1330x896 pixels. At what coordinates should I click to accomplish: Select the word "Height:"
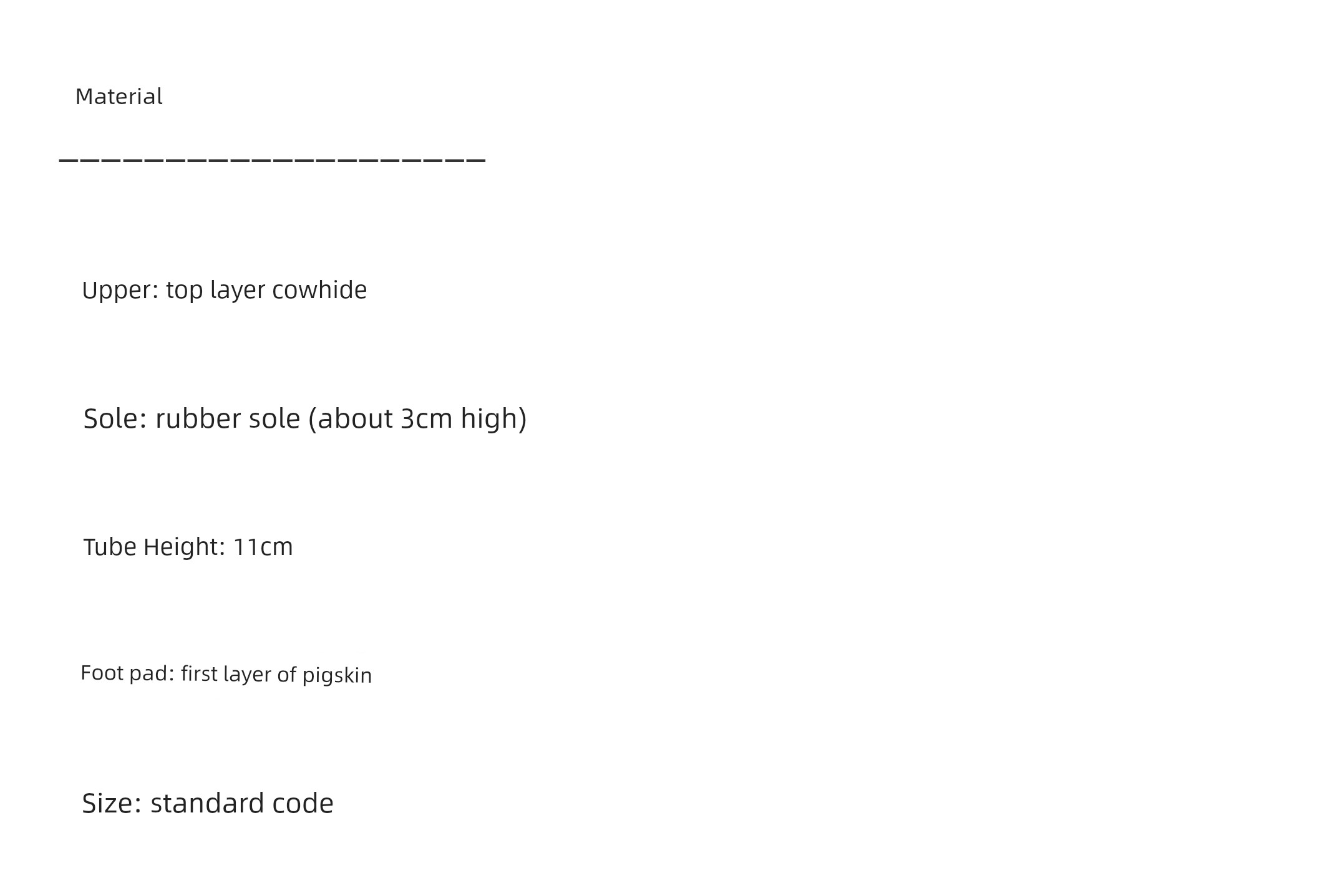(x=185, y=547)
